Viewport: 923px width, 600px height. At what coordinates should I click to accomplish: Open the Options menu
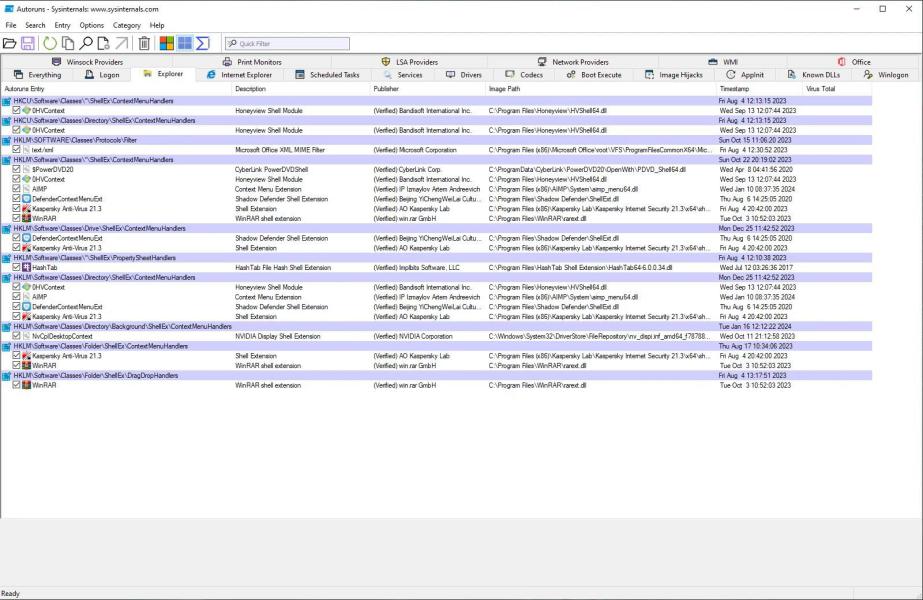coord(91,25)
